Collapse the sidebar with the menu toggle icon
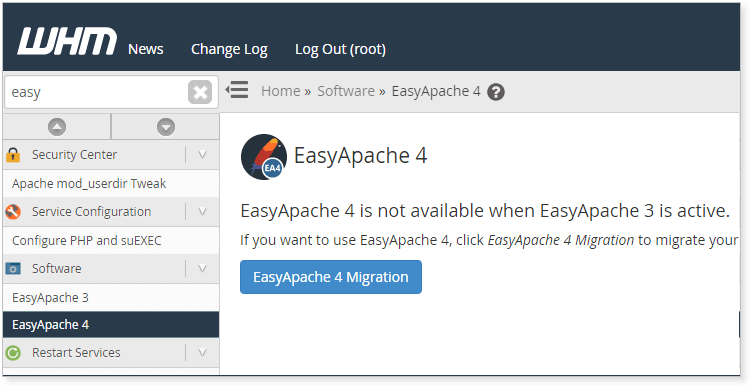Viewport: 751px width, 387px height. (x=237, y=90)
